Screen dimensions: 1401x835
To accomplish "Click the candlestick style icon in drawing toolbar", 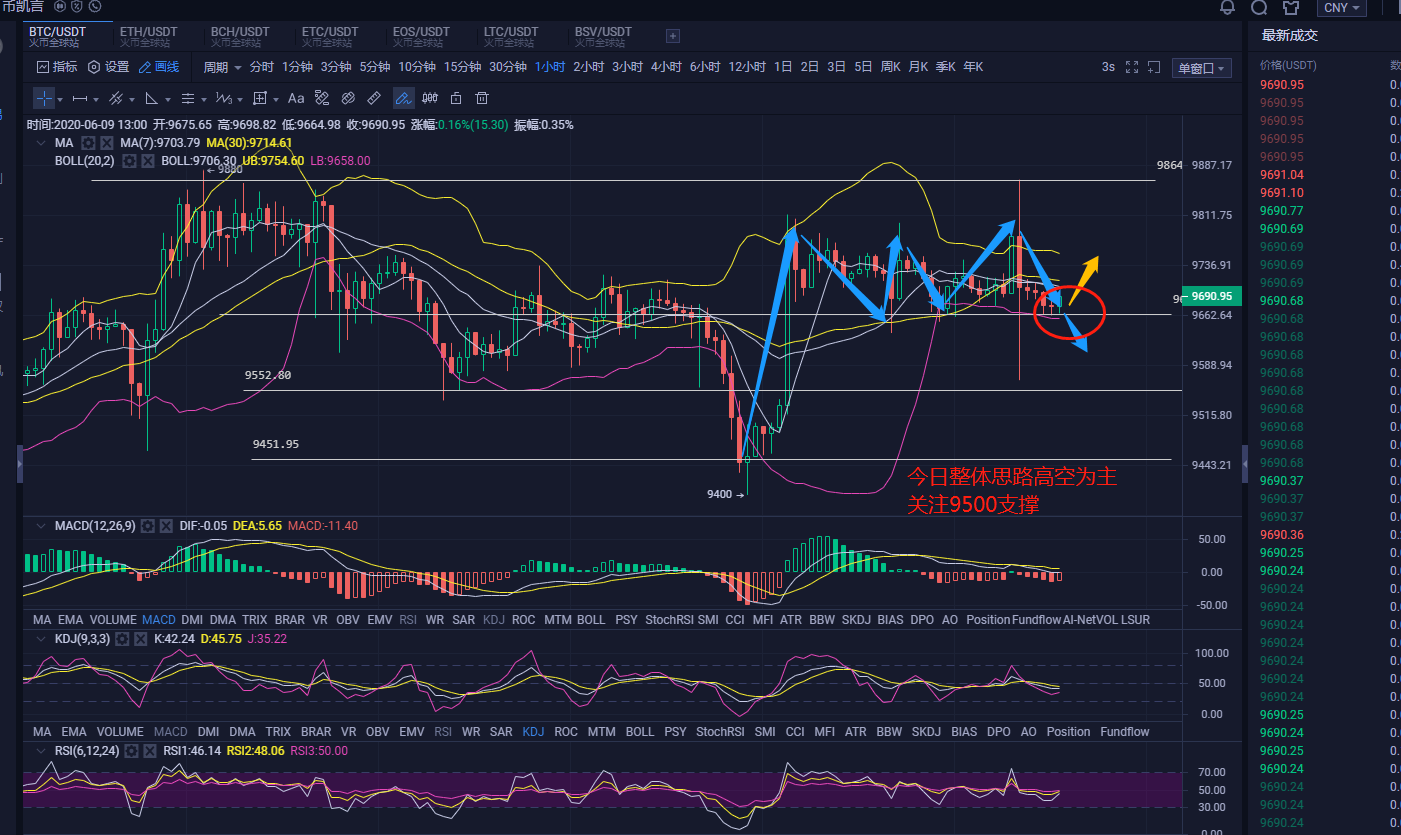I will (431, 98).
